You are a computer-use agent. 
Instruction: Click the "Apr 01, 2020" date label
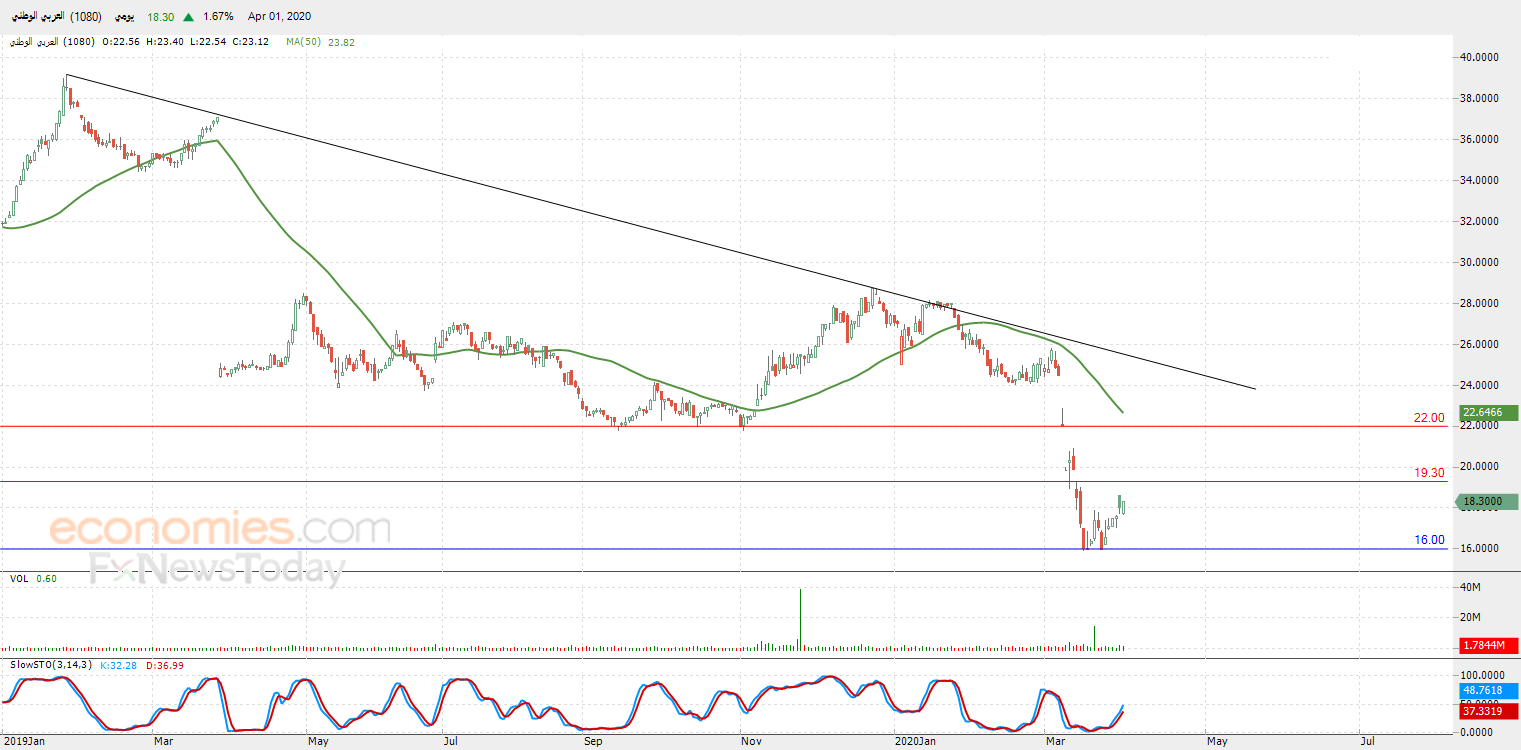[x=279, y=17]
